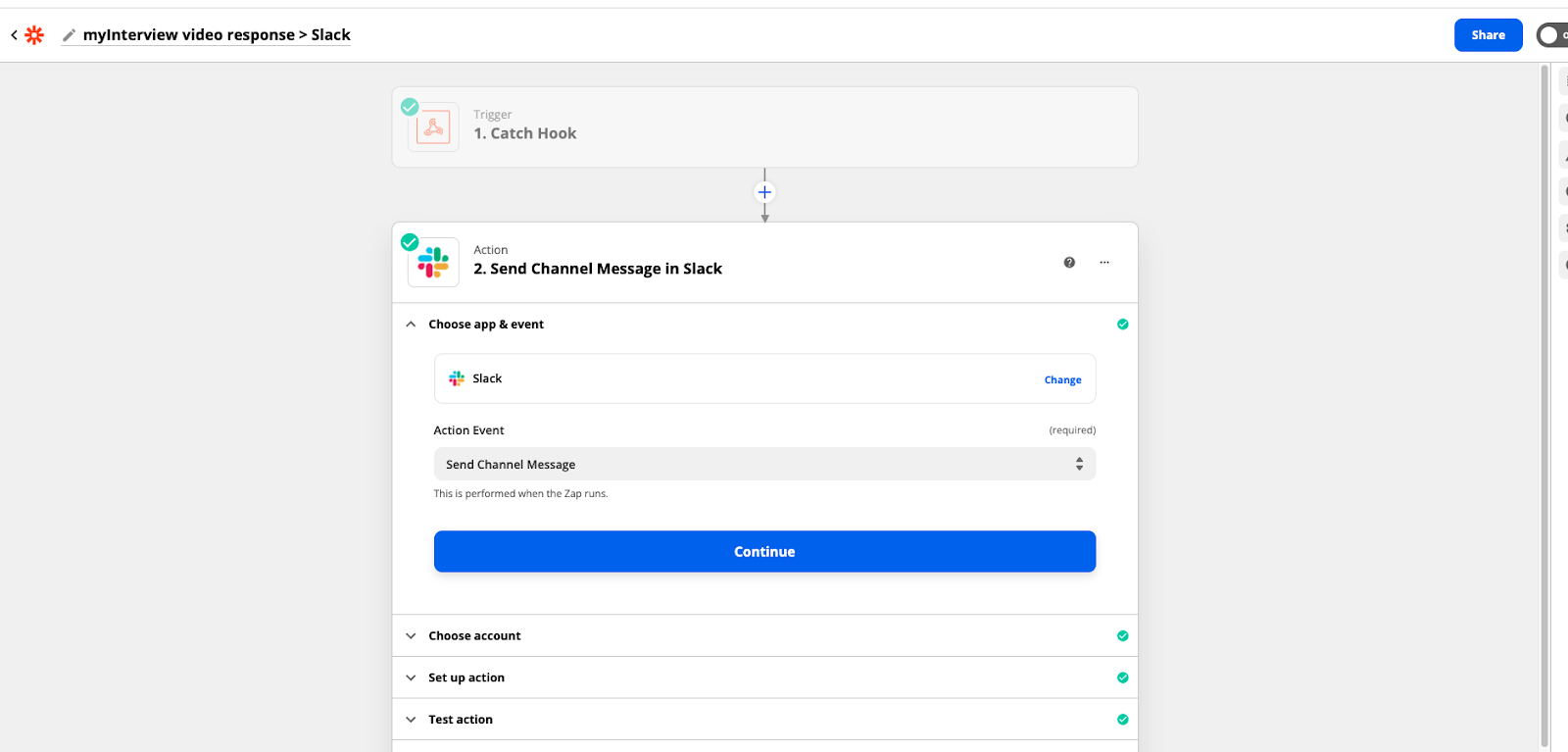
Task: Expand the Test action section
Action: tap(461, 720)
